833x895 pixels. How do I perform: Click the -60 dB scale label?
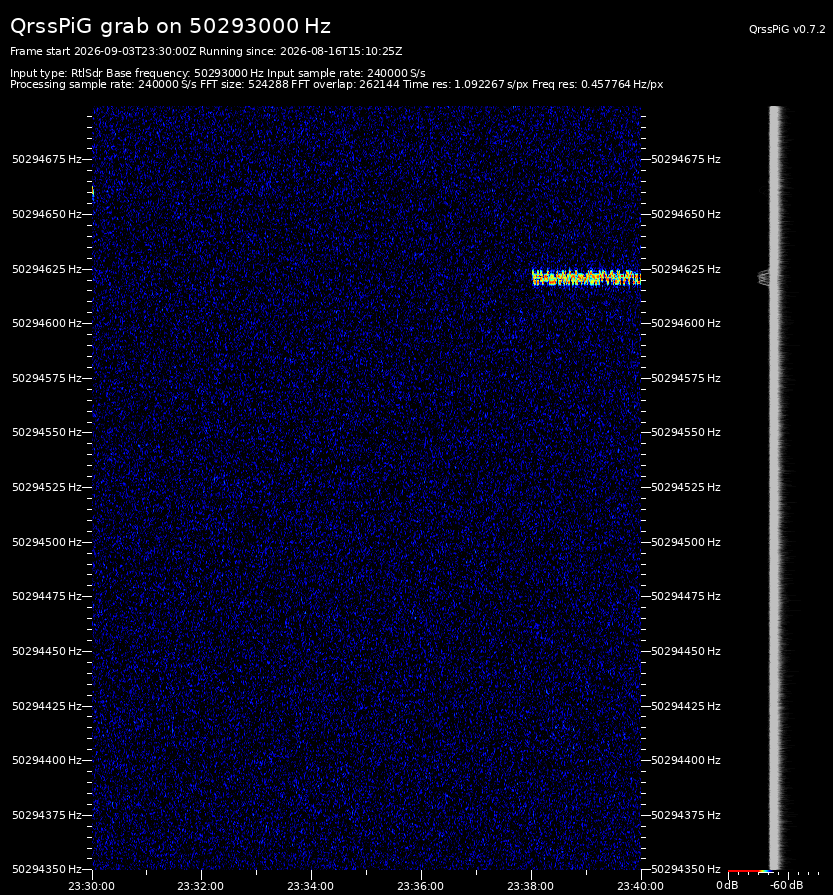tap(787, 885)
